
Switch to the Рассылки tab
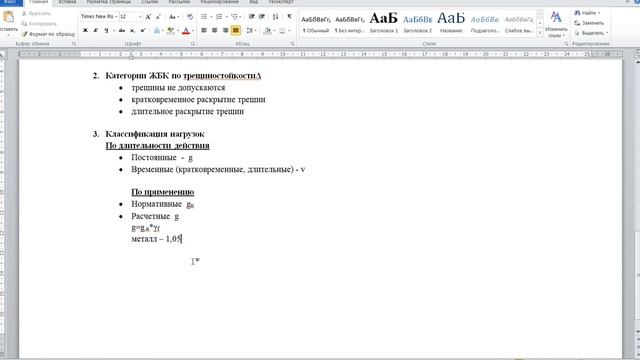click(x=179, y=2)
